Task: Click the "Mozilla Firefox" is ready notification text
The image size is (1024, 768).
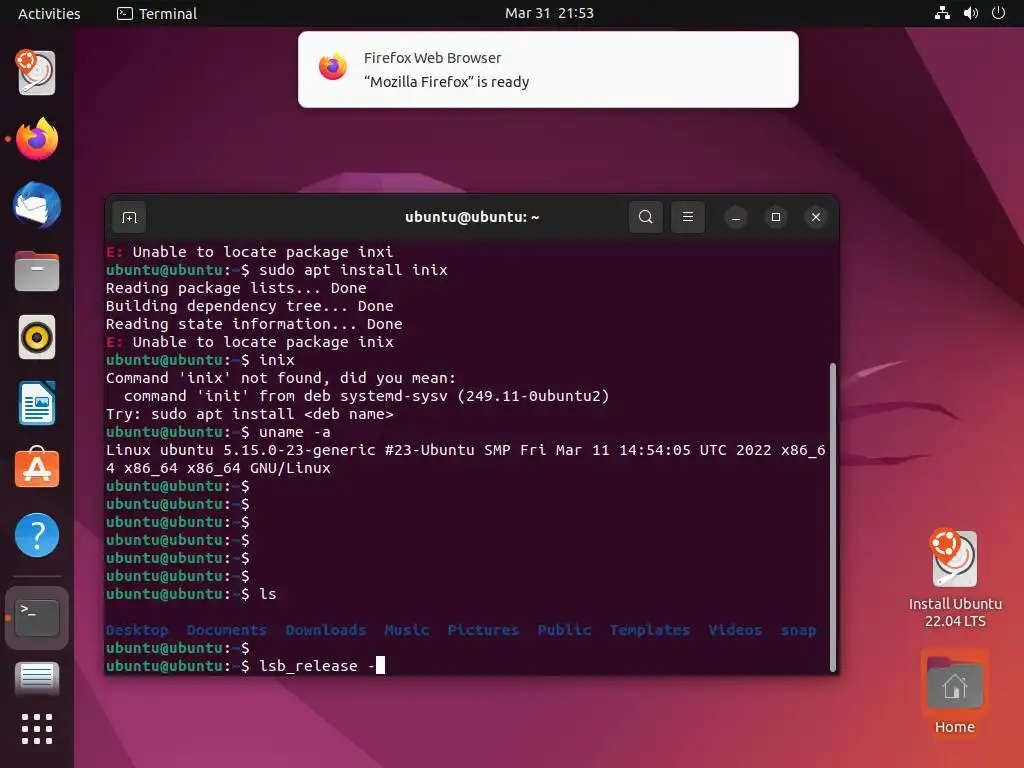Action: coord(446,82)
